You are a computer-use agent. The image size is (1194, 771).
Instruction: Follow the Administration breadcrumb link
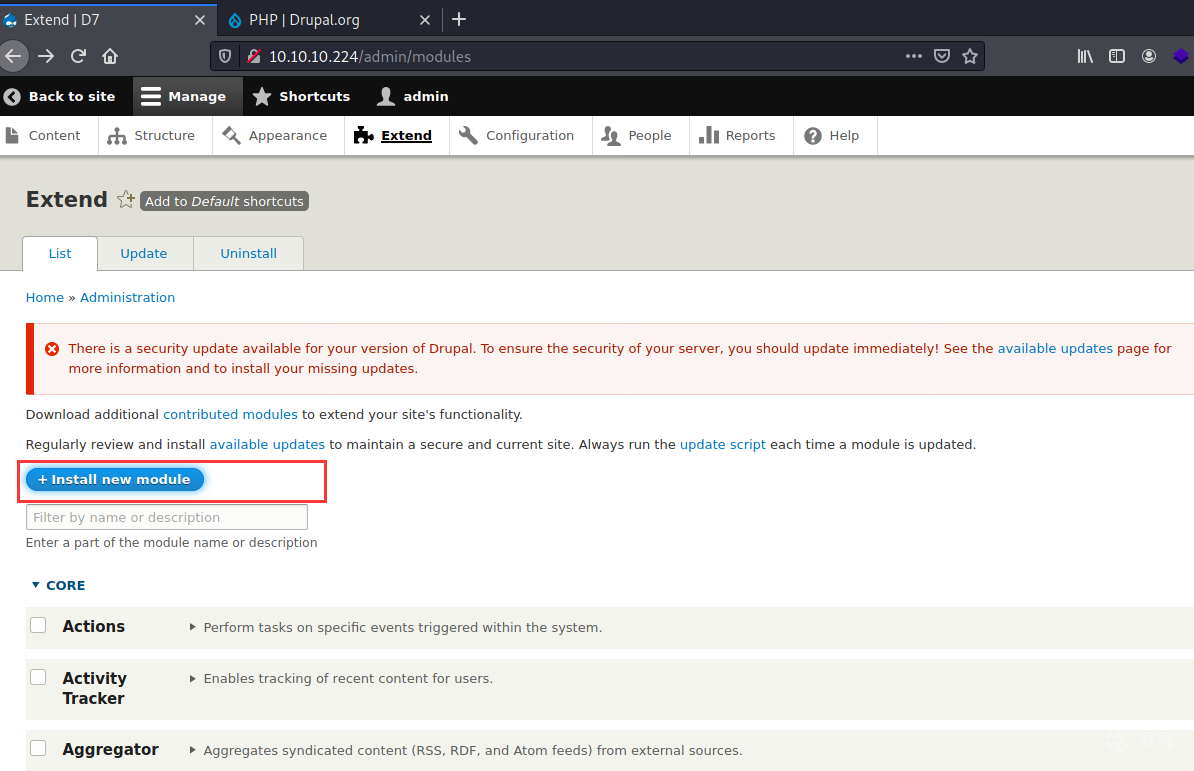click(x=127, y=298)
